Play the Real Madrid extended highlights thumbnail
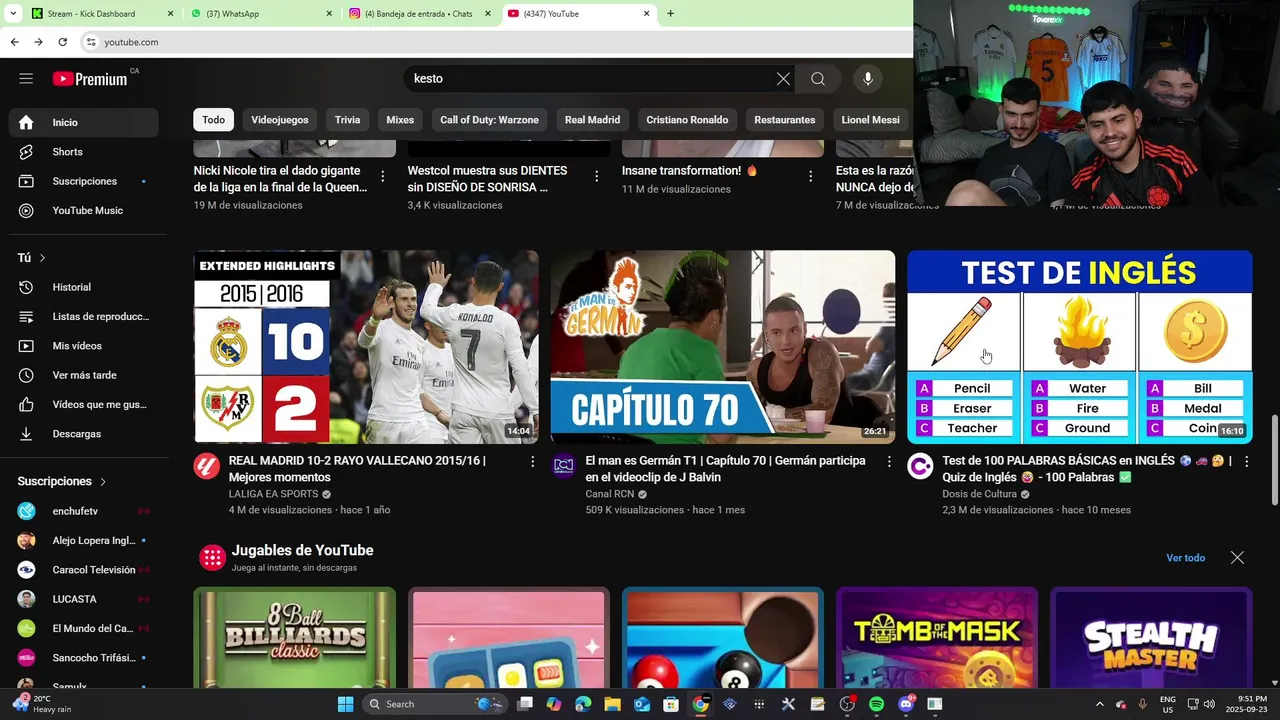This screenshot has height=720, width=1280. [366, 347]
